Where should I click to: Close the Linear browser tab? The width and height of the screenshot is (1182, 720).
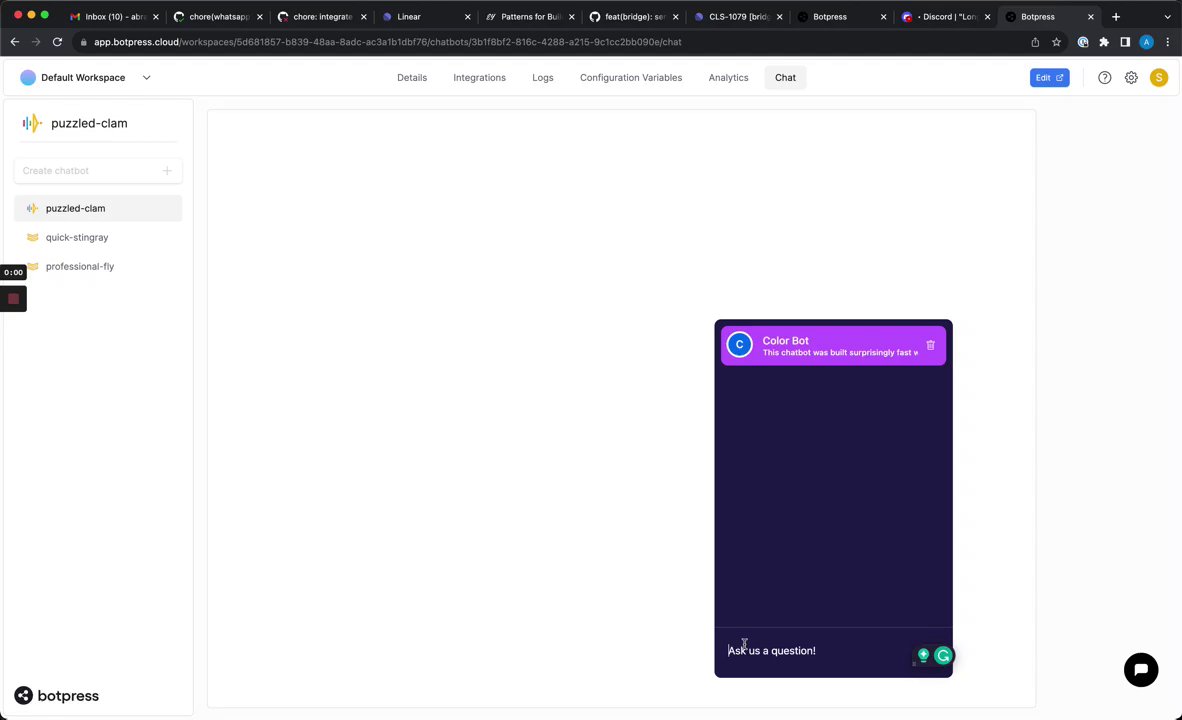point(467,17)
